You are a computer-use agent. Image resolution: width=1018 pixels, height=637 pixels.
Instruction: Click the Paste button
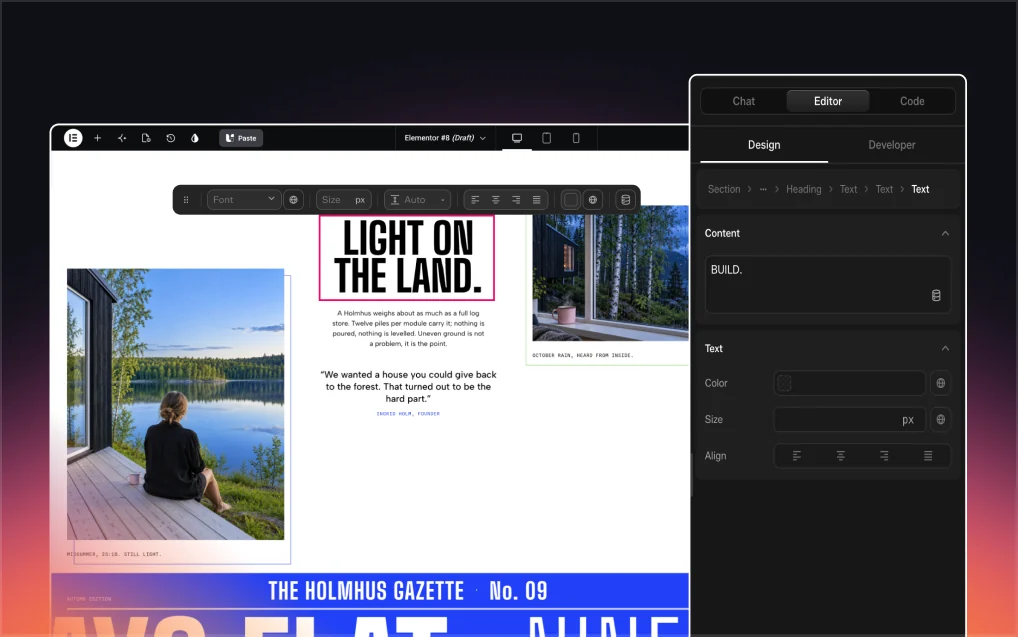click(x=241, y=138)
